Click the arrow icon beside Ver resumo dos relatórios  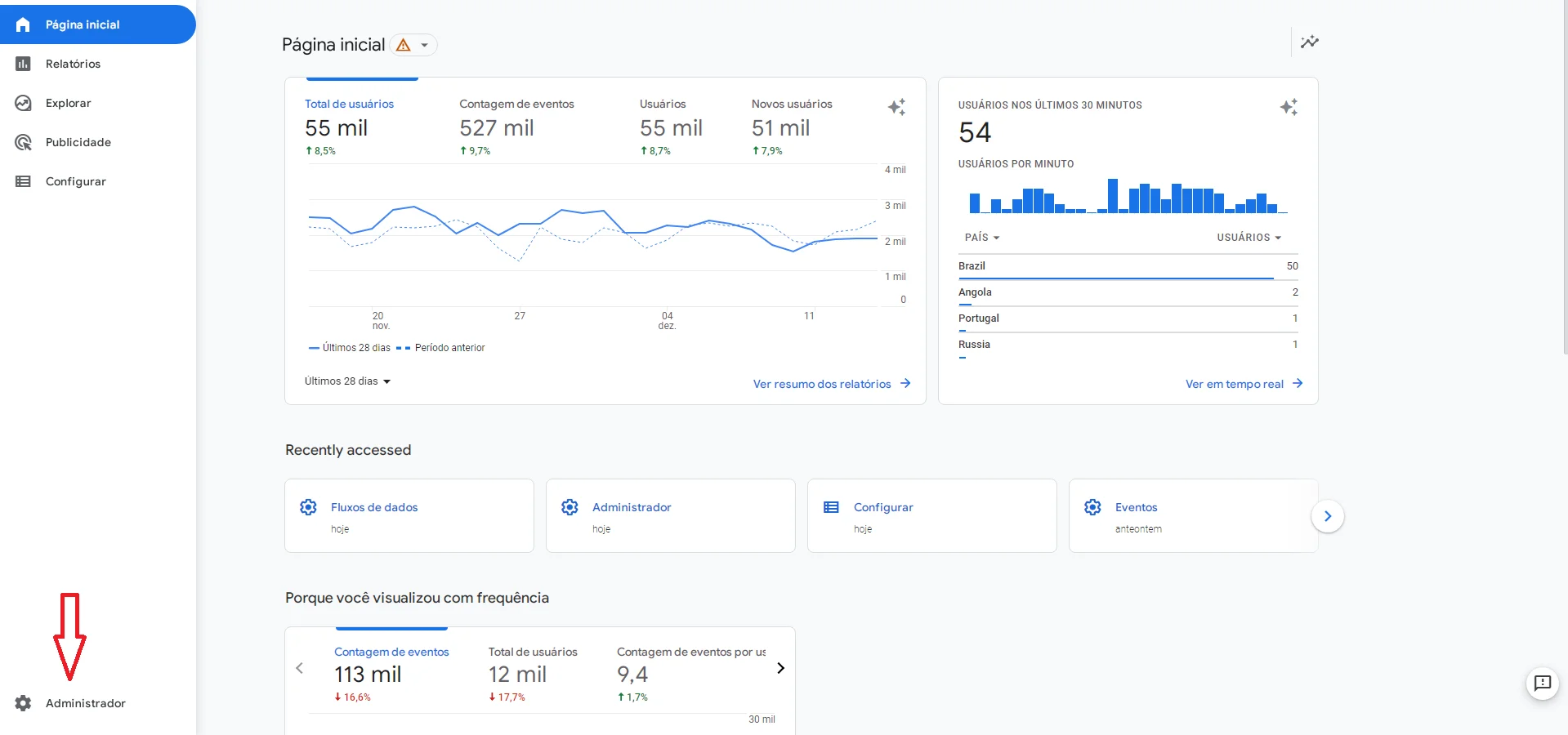click(x=905, y=383)
